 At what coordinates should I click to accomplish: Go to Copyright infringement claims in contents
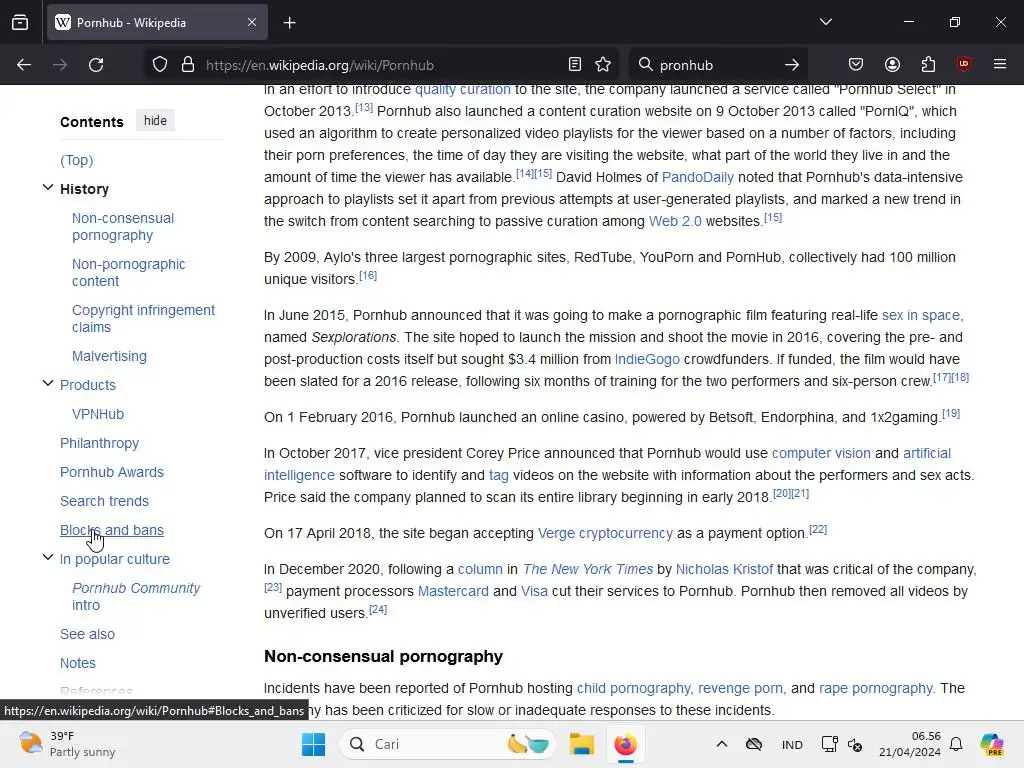(x=143, y=319)
